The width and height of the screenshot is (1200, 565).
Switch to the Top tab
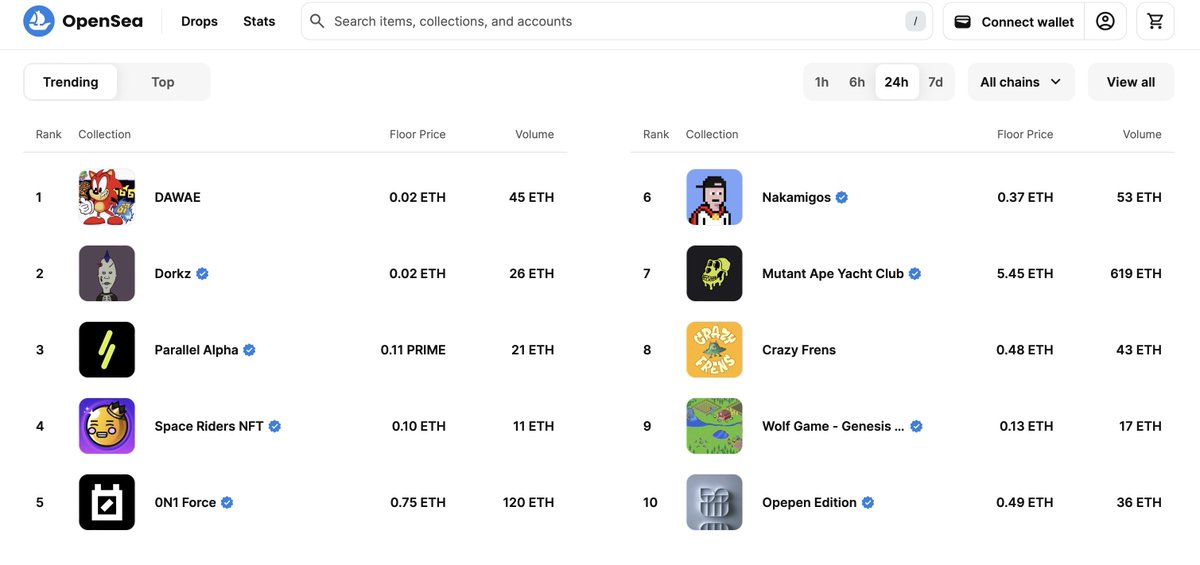point(163,82)
